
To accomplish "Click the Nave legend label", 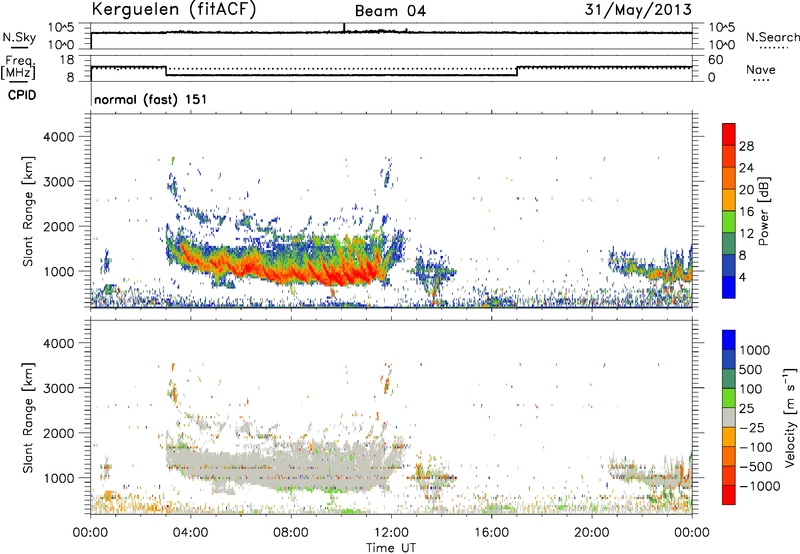I will click(761, 70).
